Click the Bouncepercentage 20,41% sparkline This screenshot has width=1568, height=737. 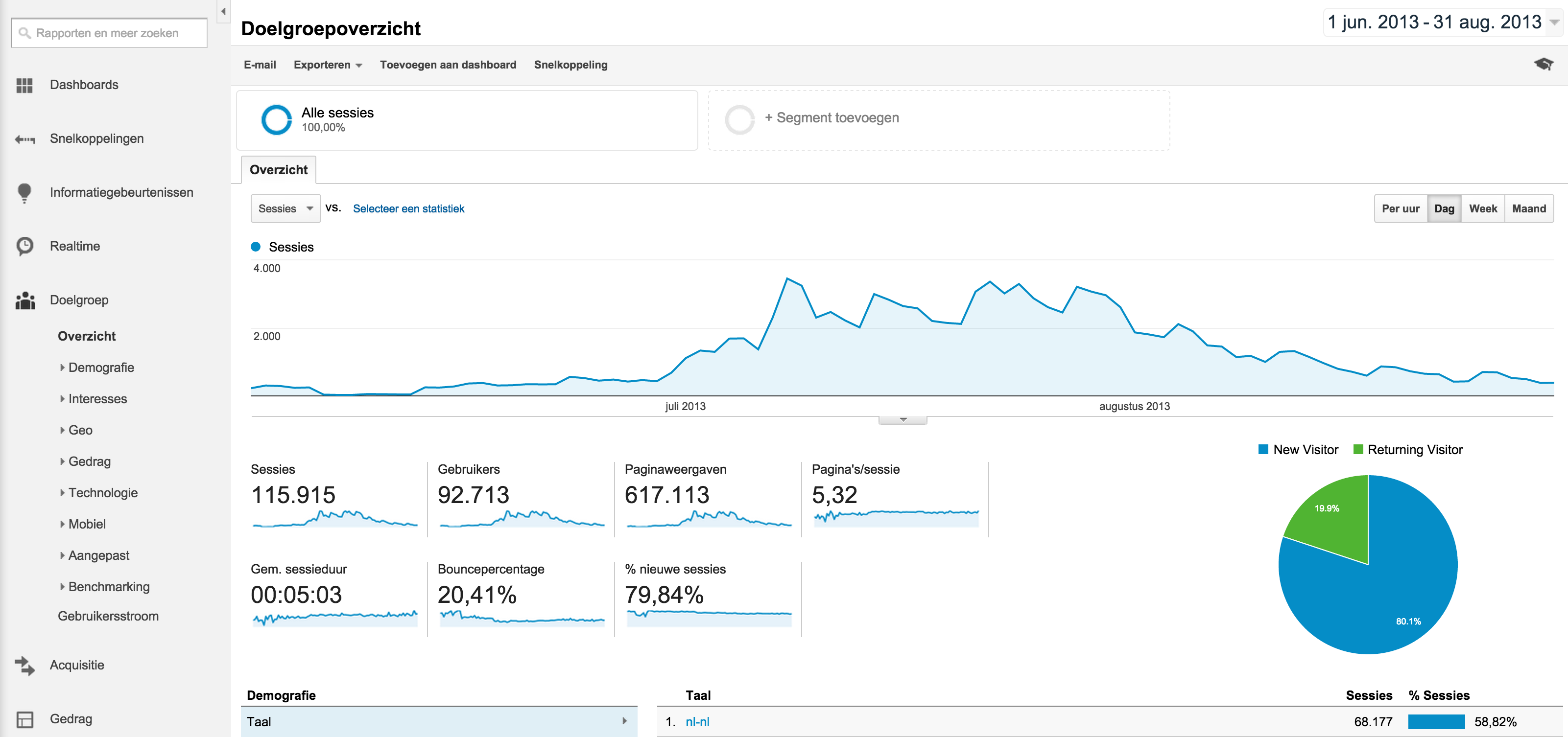pyautogui.click(x=522, y=619)
